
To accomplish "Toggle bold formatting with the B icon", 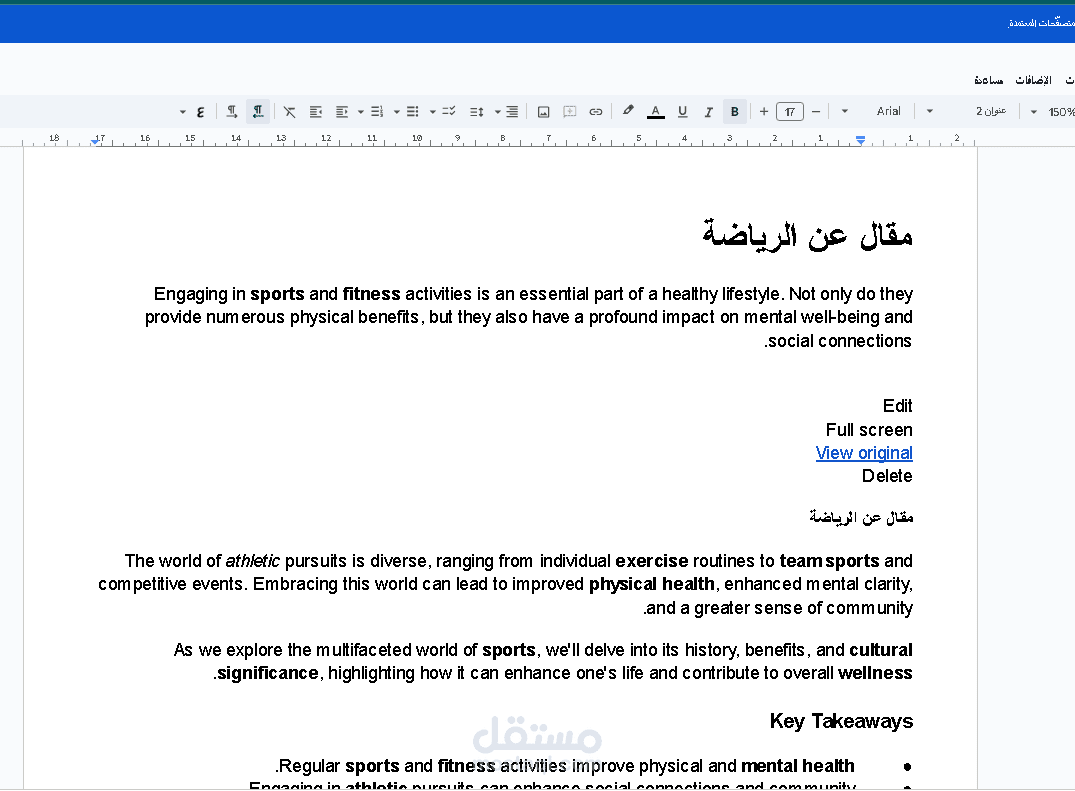I will [x=734, y=112].
